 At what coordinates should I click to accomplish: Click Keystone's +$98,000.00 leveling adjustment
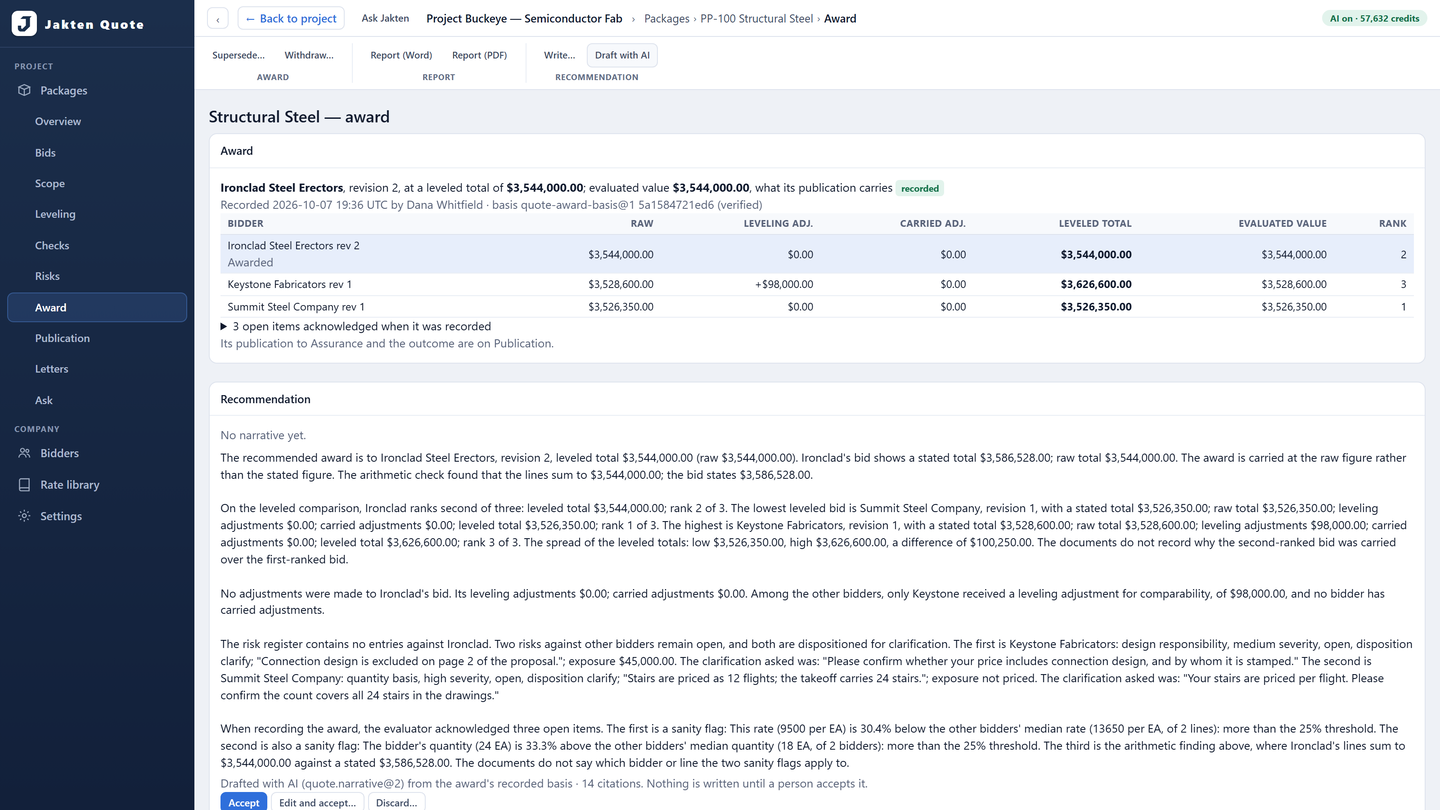tap(784, 285)
